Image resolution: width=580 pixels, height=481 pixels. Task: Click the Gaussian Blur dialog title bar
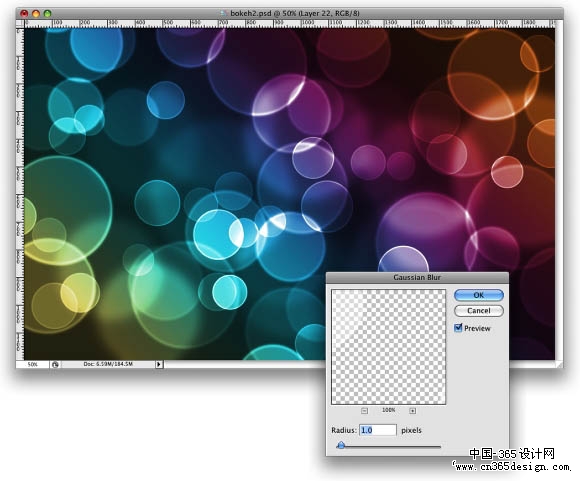(417, 277)
